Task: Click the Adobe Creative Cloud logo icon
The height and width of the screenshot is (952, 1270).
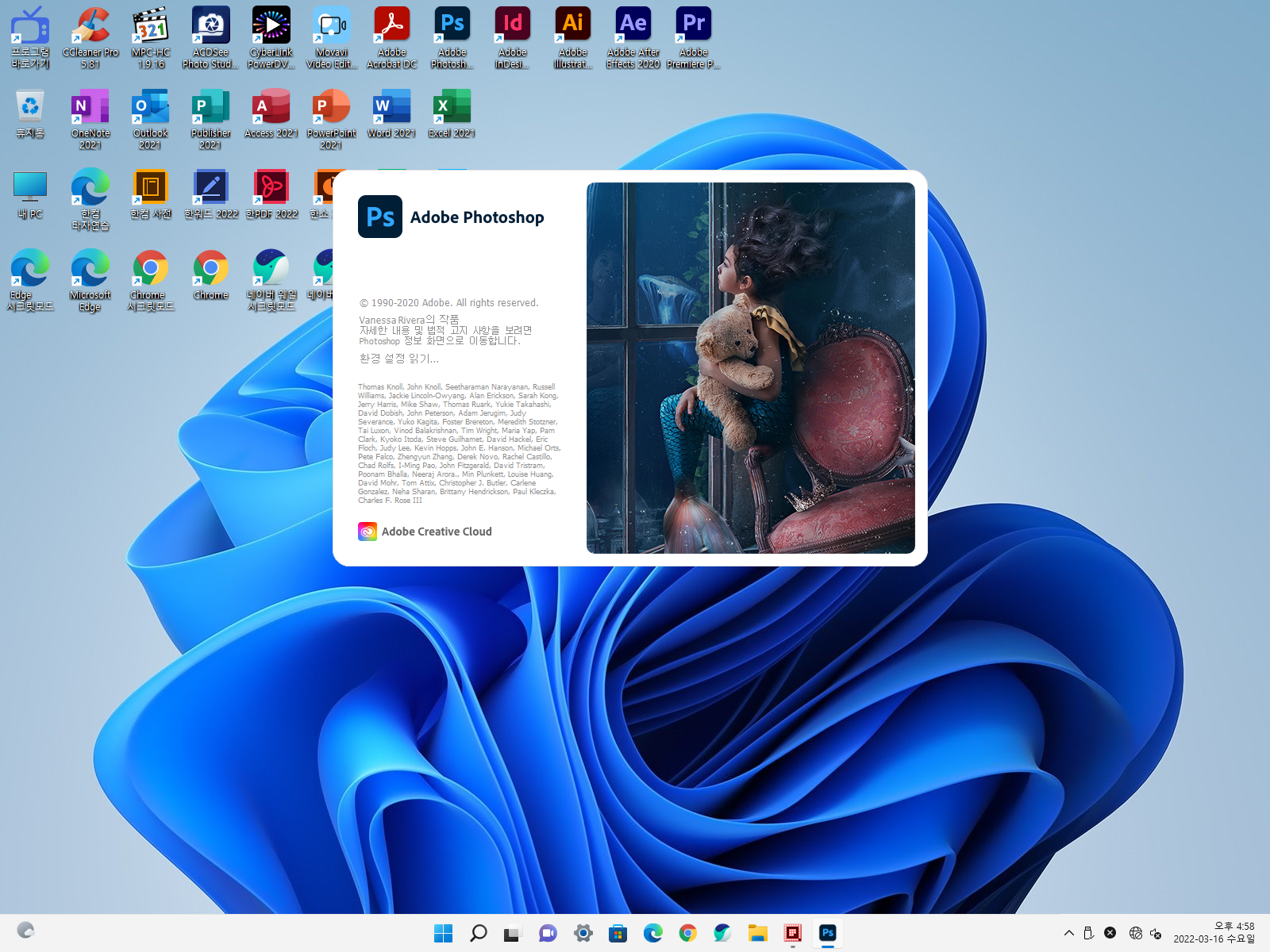Action: 368,532
